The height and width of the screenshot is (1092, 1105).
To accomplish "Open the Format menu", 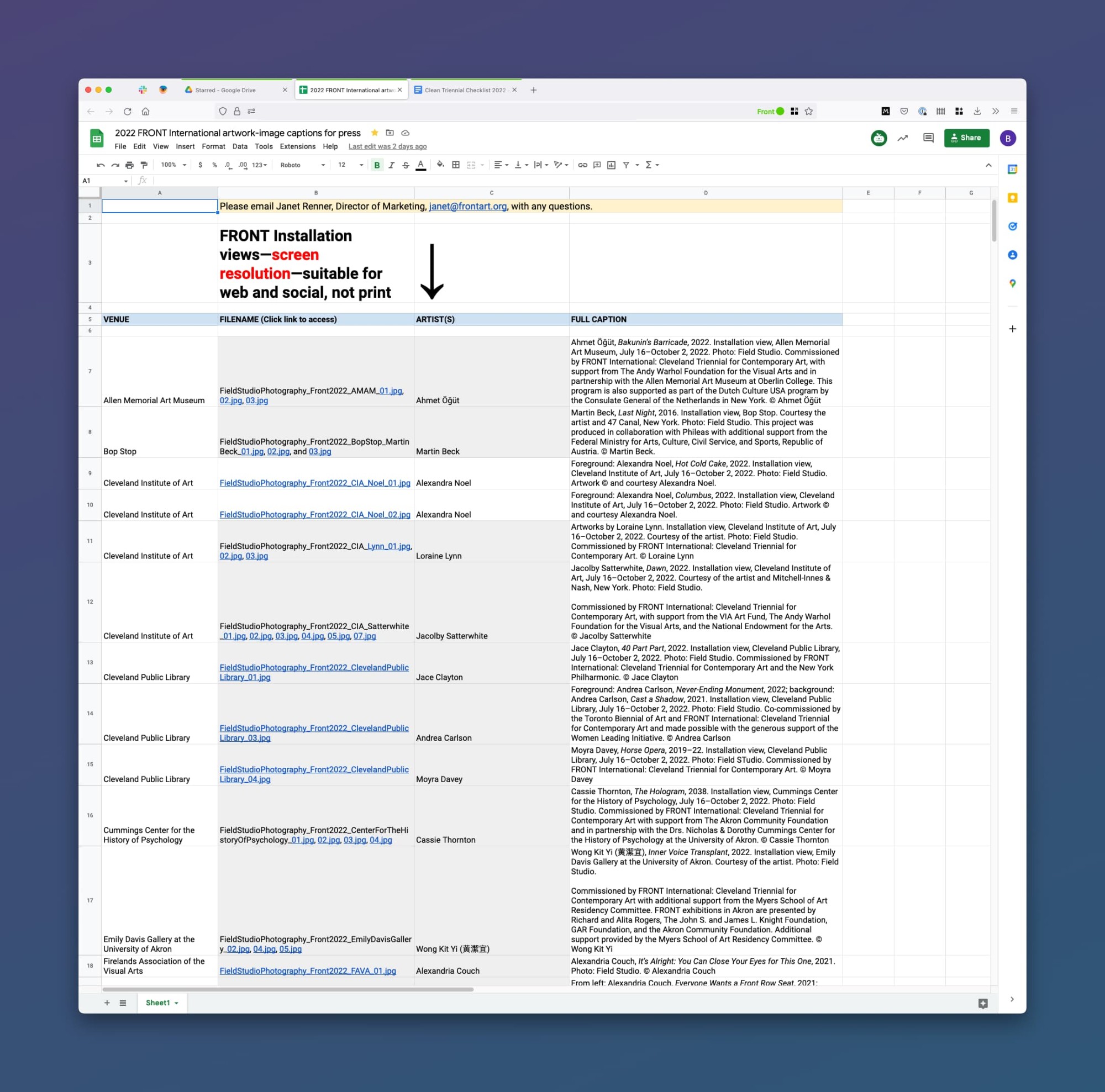I will [213, 147].
